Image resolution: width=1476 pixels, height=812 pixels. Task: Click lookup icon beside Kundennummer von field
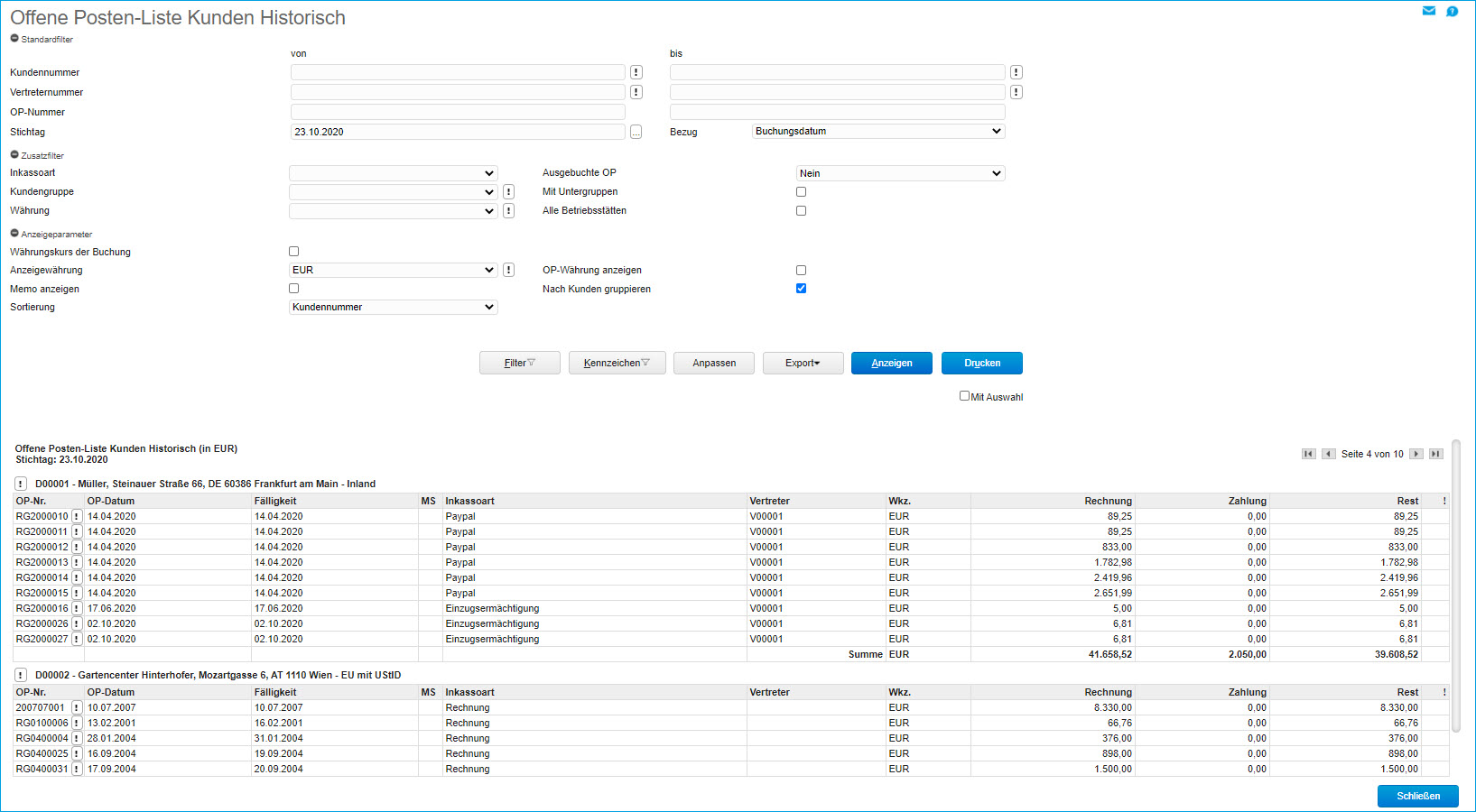[x=636, y=72]
